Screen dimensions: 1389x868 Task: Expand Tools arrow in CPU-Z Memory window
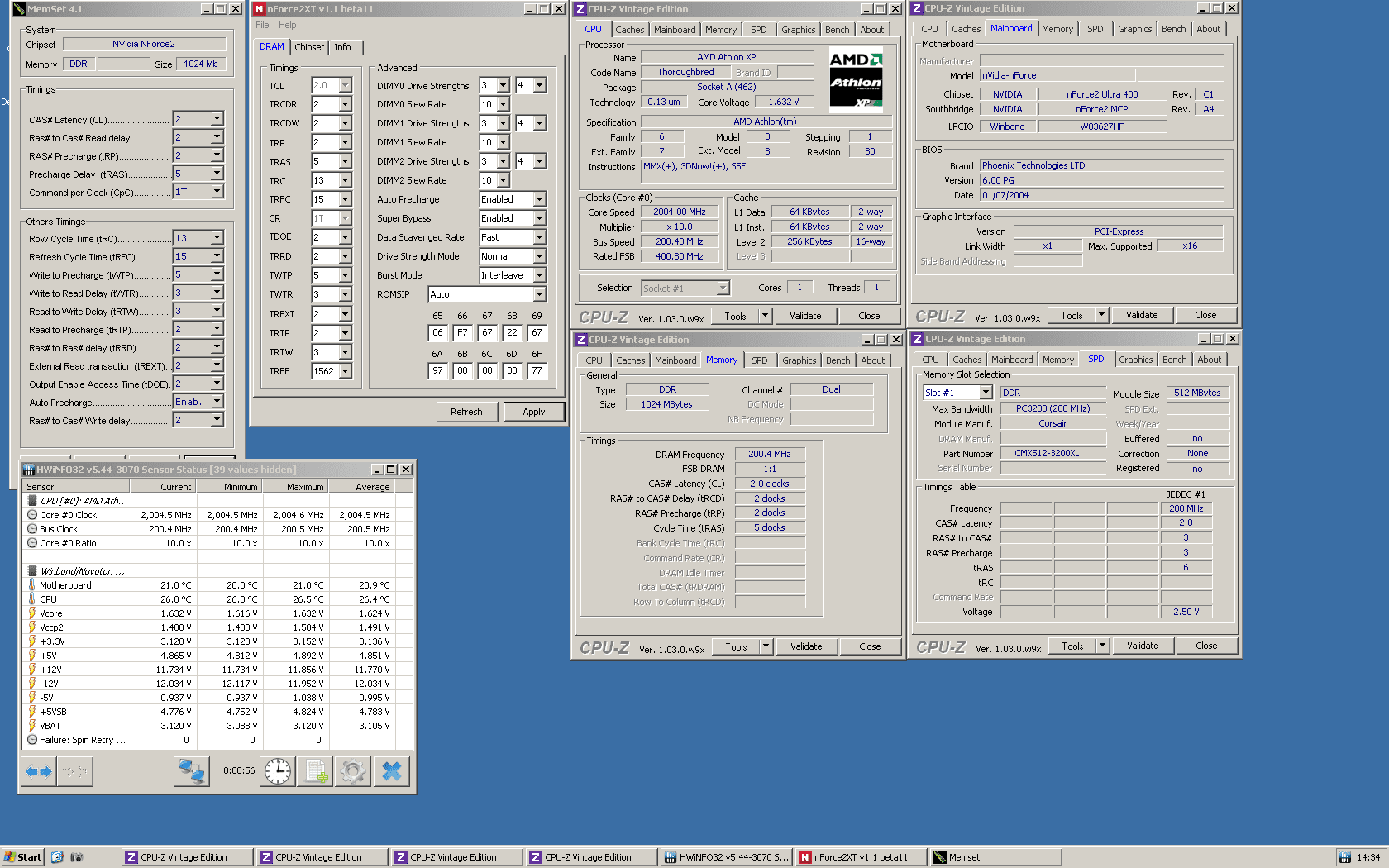tap(766, 646)
